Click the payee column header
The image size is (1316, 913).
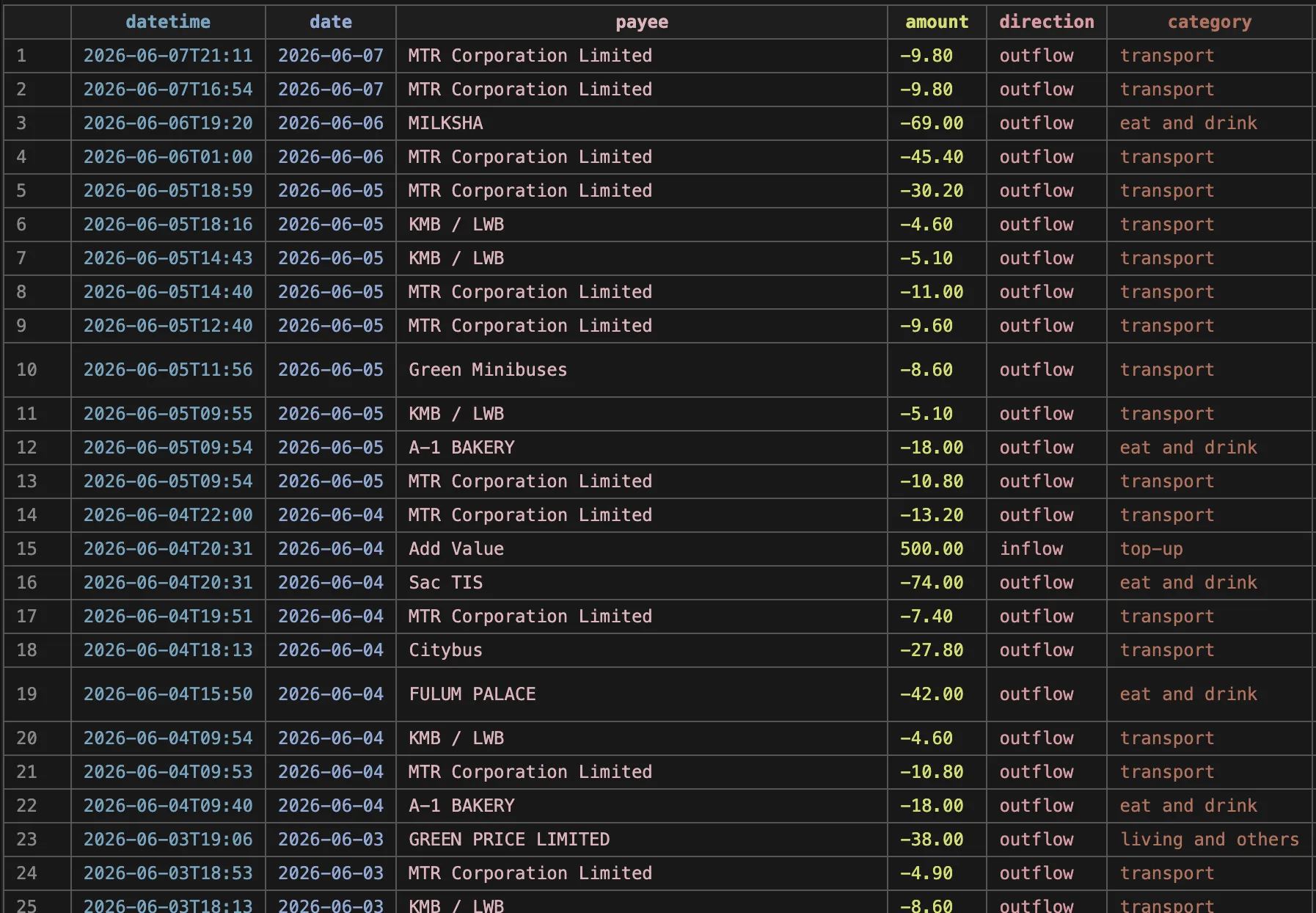pos(642,22)
